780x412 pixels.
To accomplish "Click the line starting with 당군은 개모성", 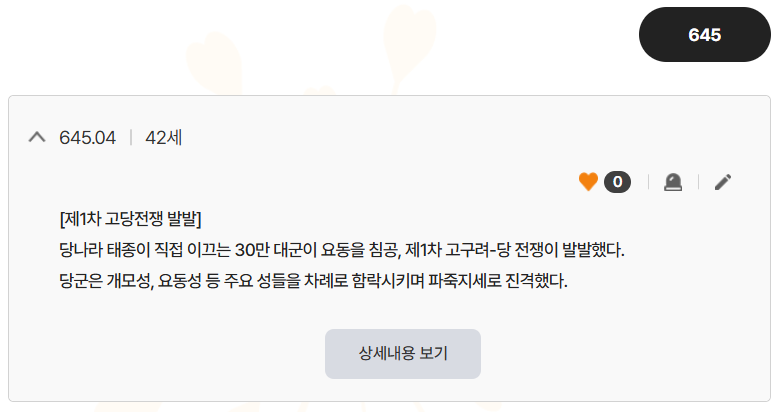I will tap(313, 280).
